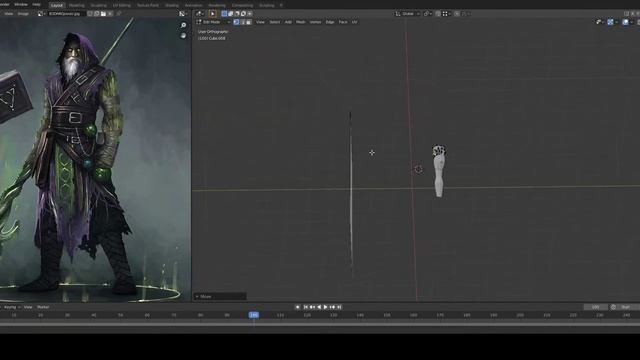Click the image name field in image editor
This screenshot has width=640, height=360.
tap(67, 13)
